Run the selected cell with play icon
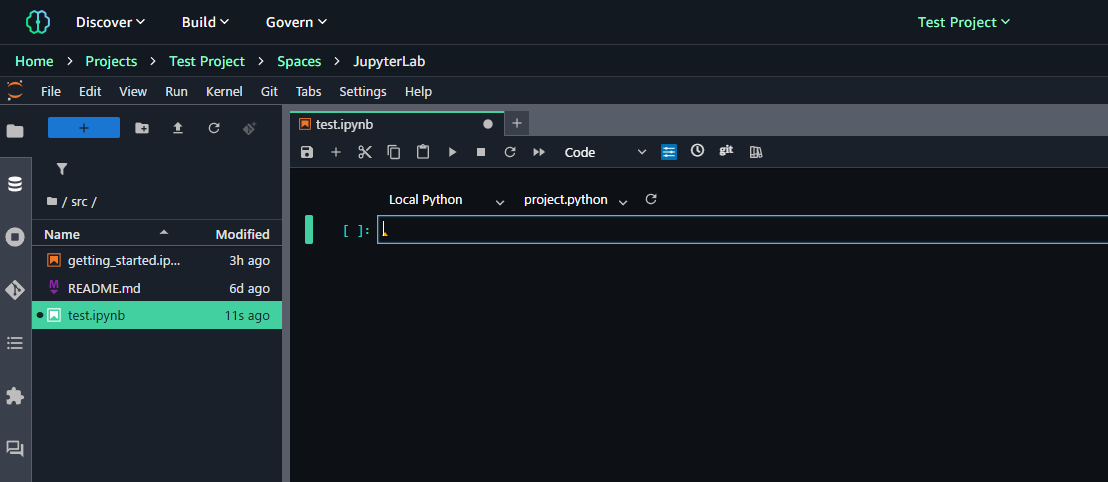Viewport: 1108px width, 482px height. pos(452,152)
